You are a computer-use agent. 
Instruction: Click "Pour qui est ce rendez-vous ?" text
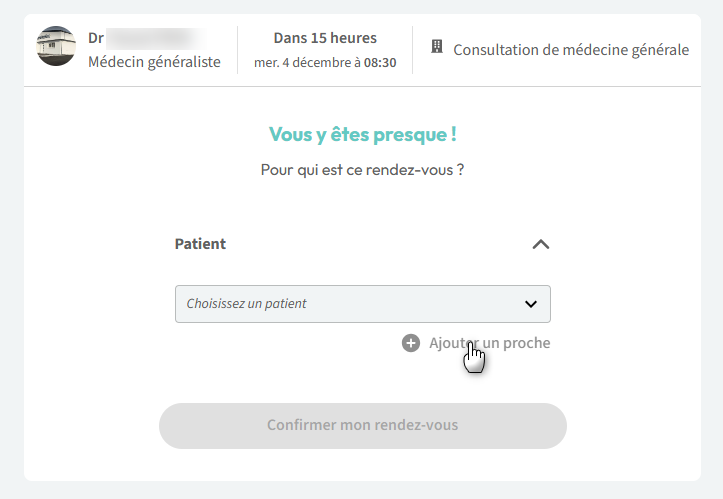click(362, 170)
